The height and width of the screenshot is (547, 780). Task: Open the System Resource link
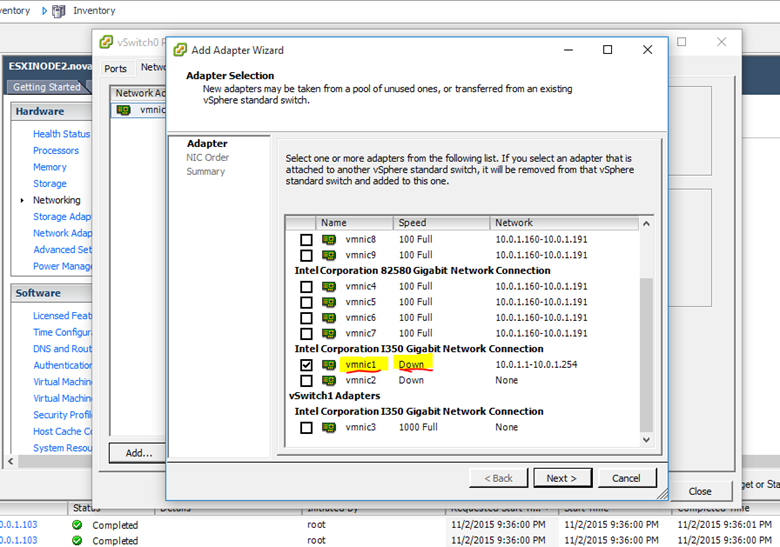[62, 448]
